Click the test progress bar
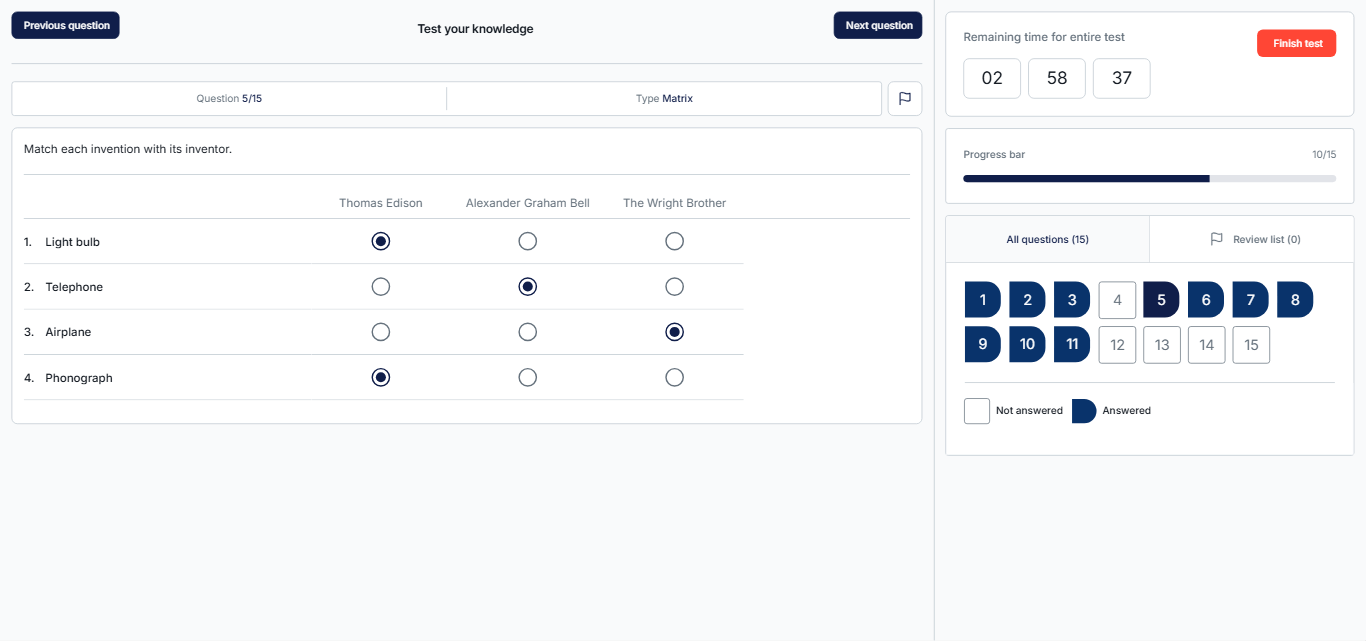1366x641 pixels. (x=1149, y=178)
